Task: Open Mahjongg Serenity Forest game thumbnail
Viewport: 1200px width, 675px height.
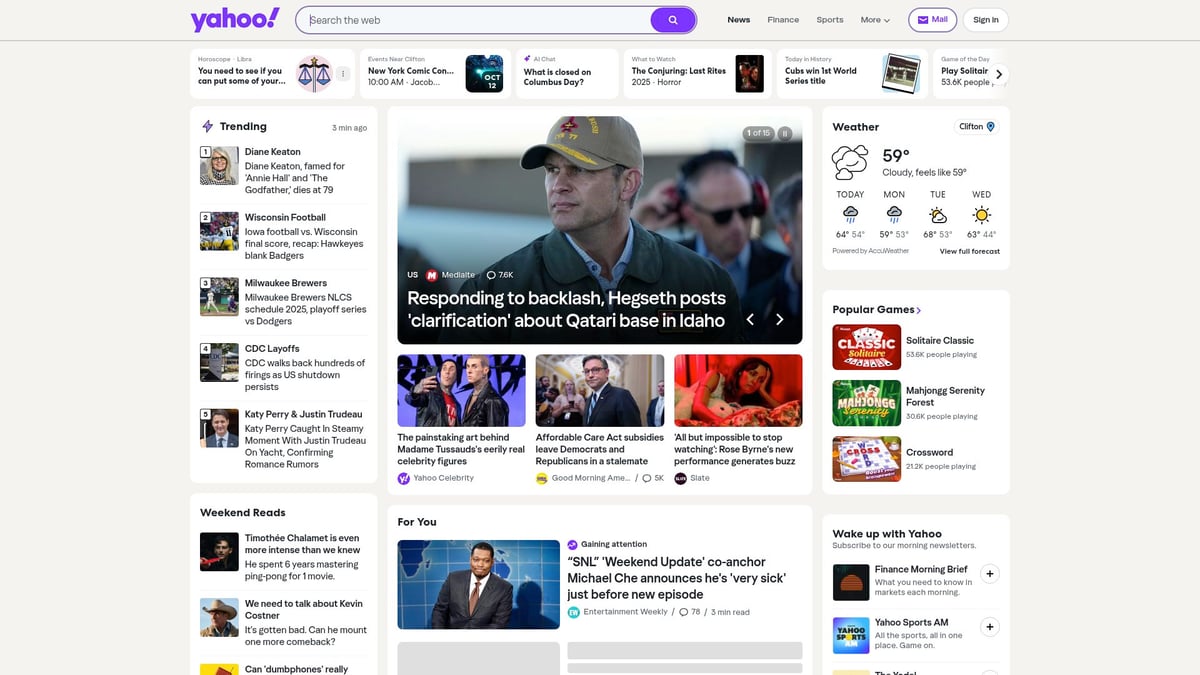Action: (867, 403)
